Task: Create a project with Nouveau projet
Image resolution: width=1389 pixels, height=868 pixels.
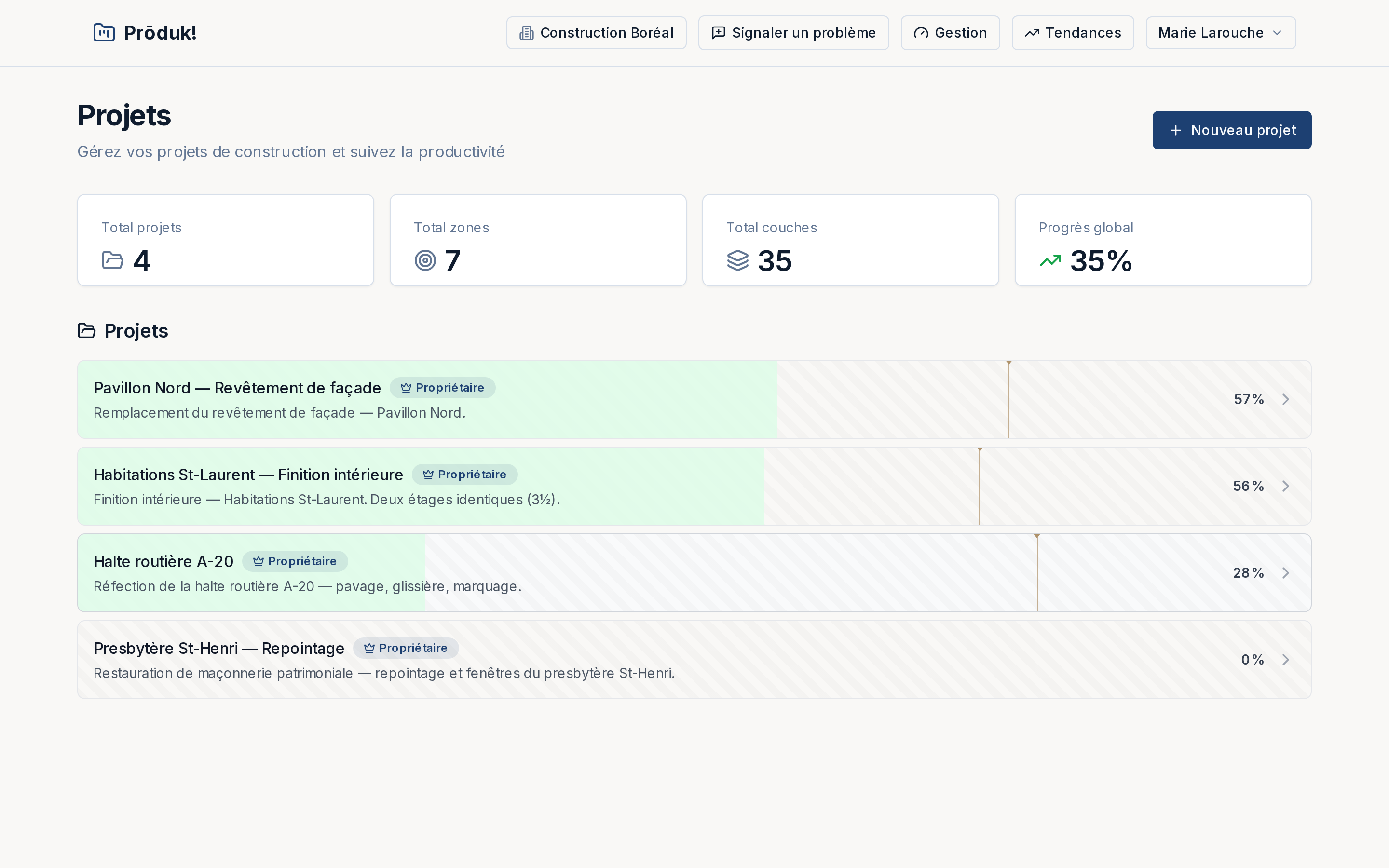Action: [1232, 130]
